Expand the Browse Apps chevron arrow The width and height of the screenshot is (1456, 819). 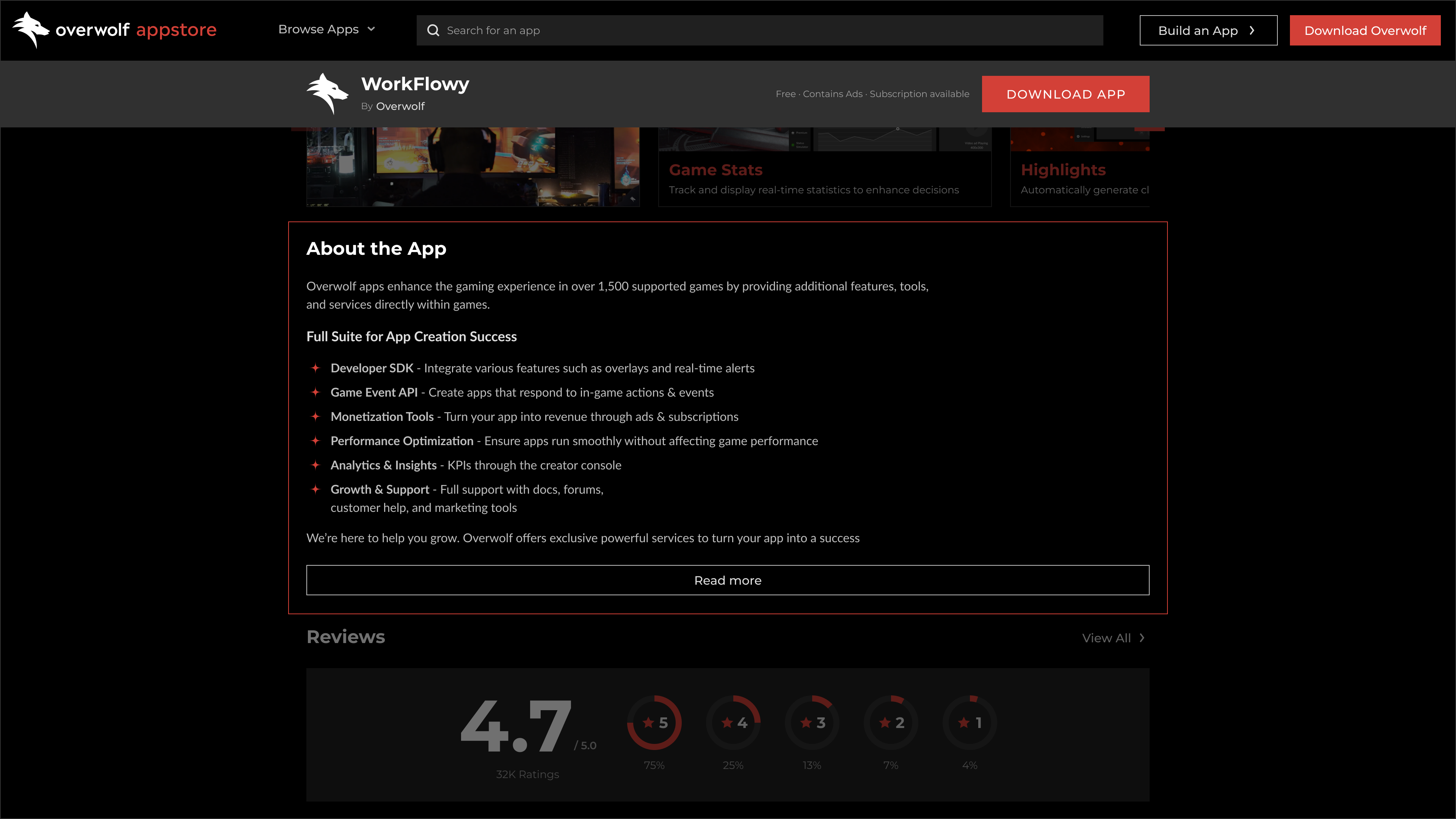click(371, 30)
